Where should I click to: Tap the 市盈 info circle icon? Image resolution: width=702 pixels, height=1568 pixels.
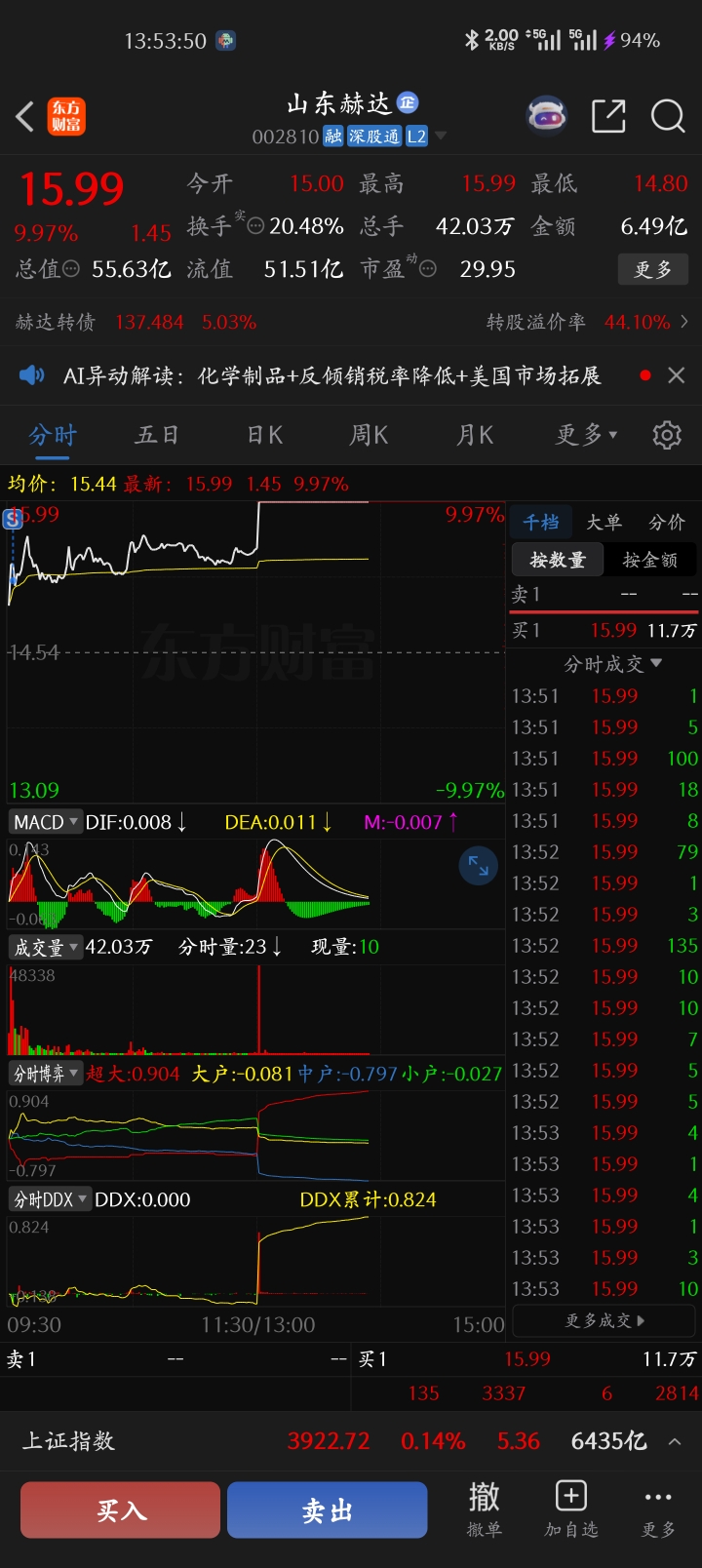[427, 269]
